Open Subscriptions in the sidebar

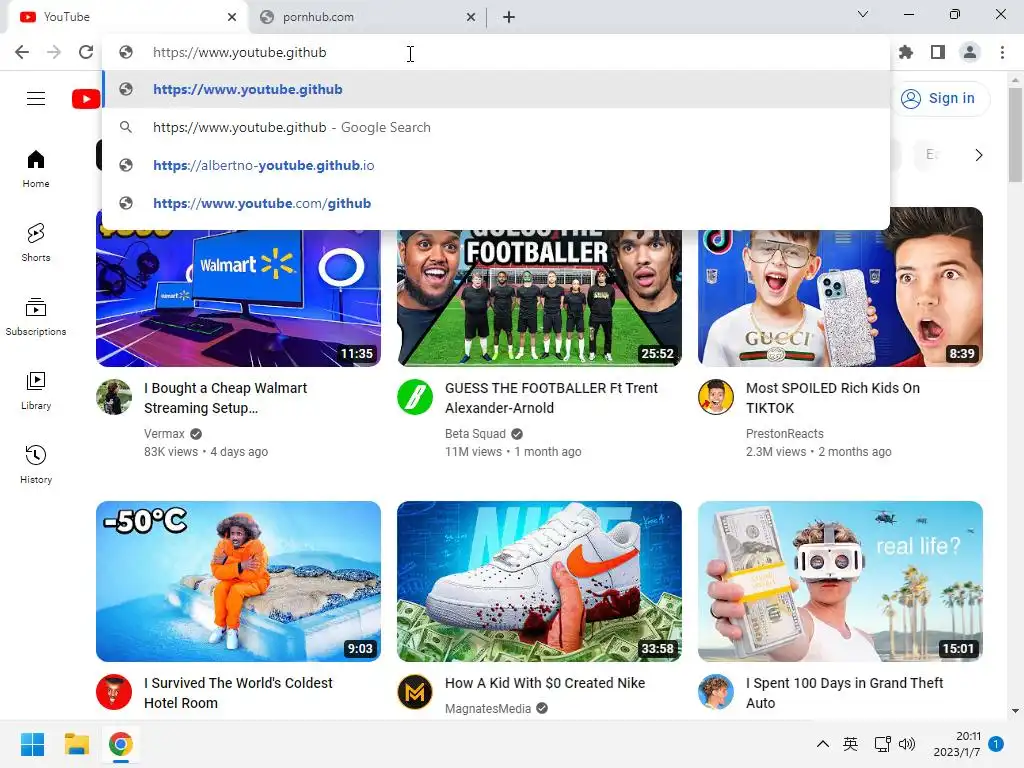pos(36,317)
